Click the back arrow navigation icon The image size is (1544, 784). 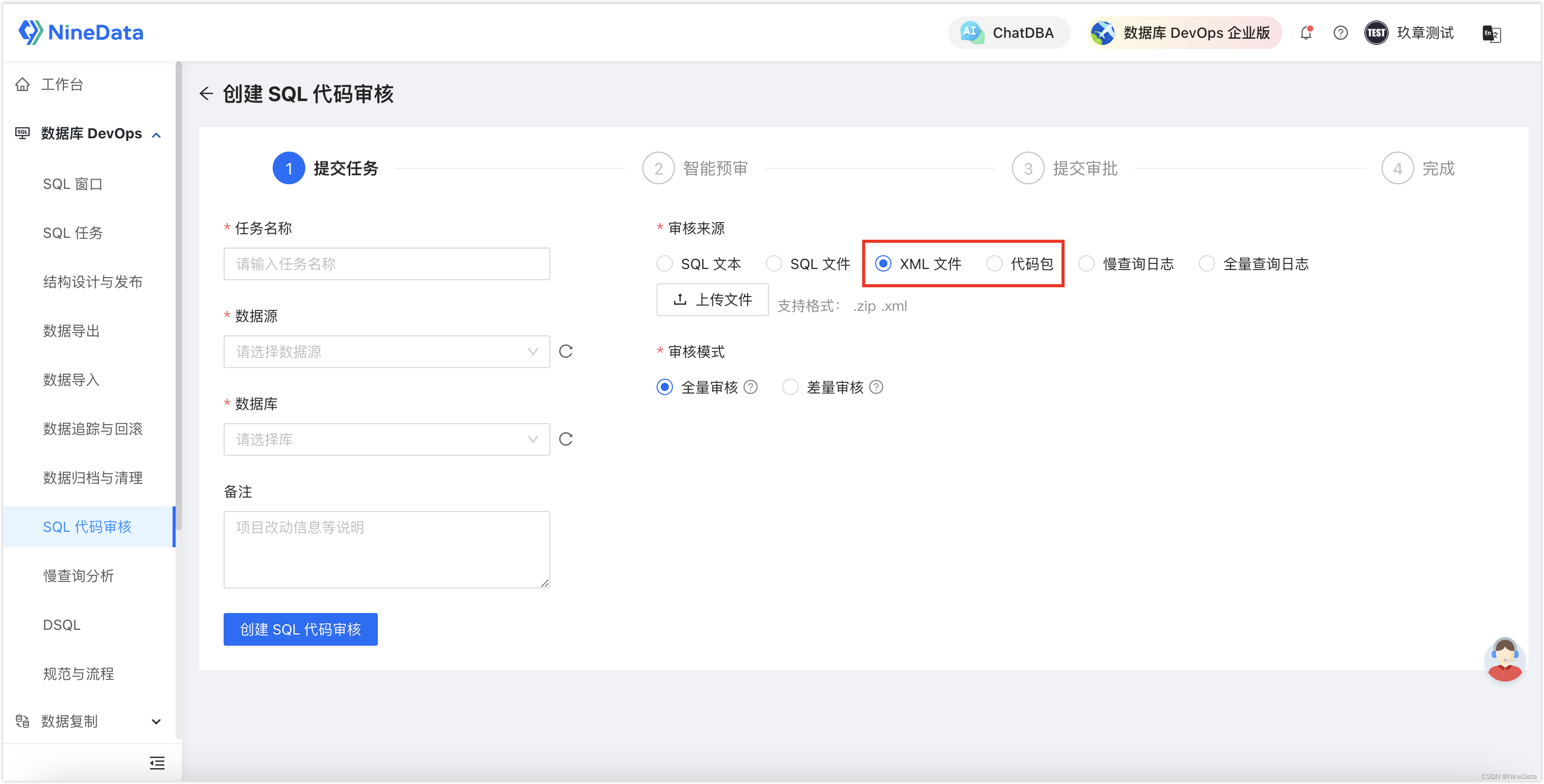pos(206,94)
